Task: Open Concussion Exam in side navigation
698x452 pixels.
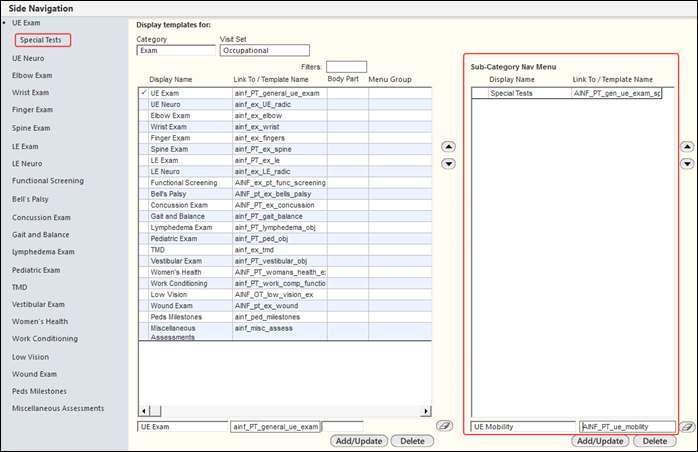Action: point(41,217)
